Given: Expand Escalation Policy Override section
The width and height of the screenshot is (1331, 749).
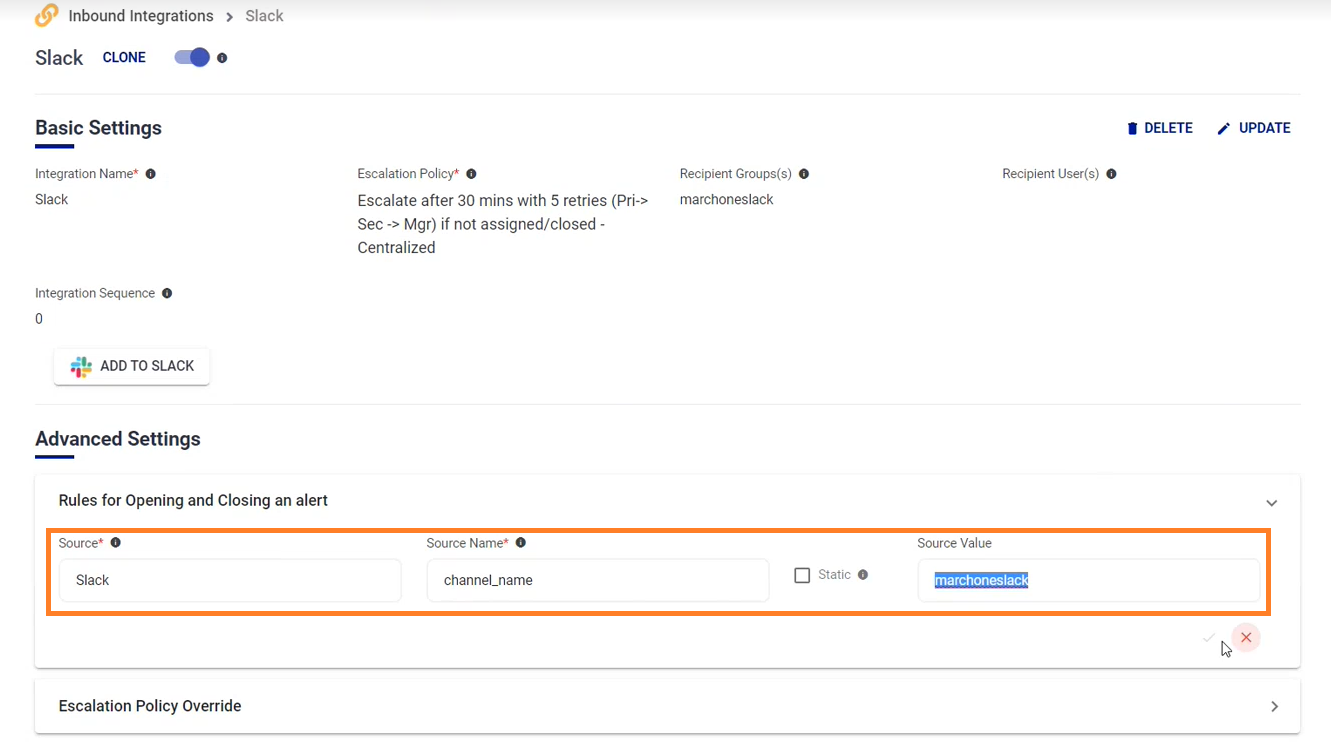Looking at the screenshot, I should [1274, 706].
